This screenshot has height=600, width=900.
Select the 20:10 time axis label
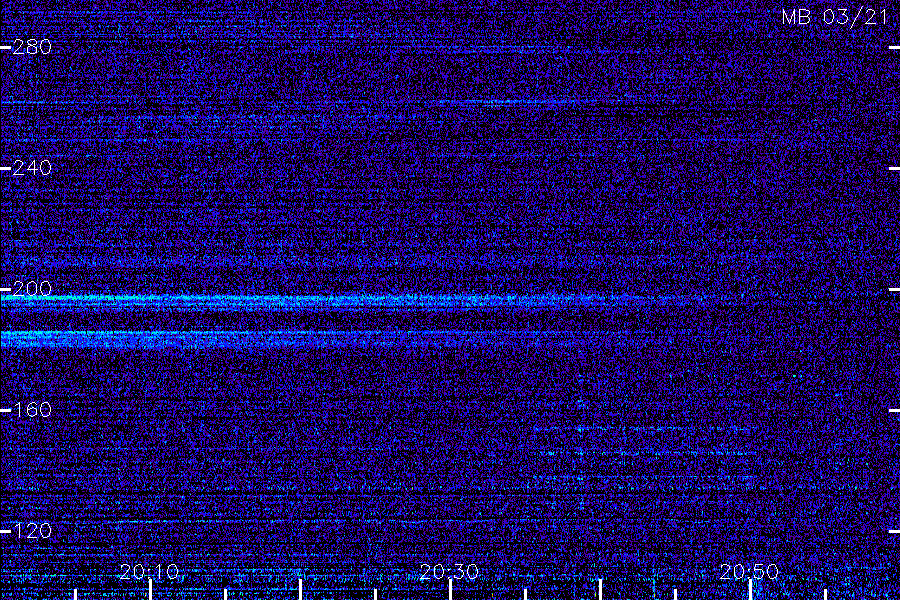click(149, 572)
